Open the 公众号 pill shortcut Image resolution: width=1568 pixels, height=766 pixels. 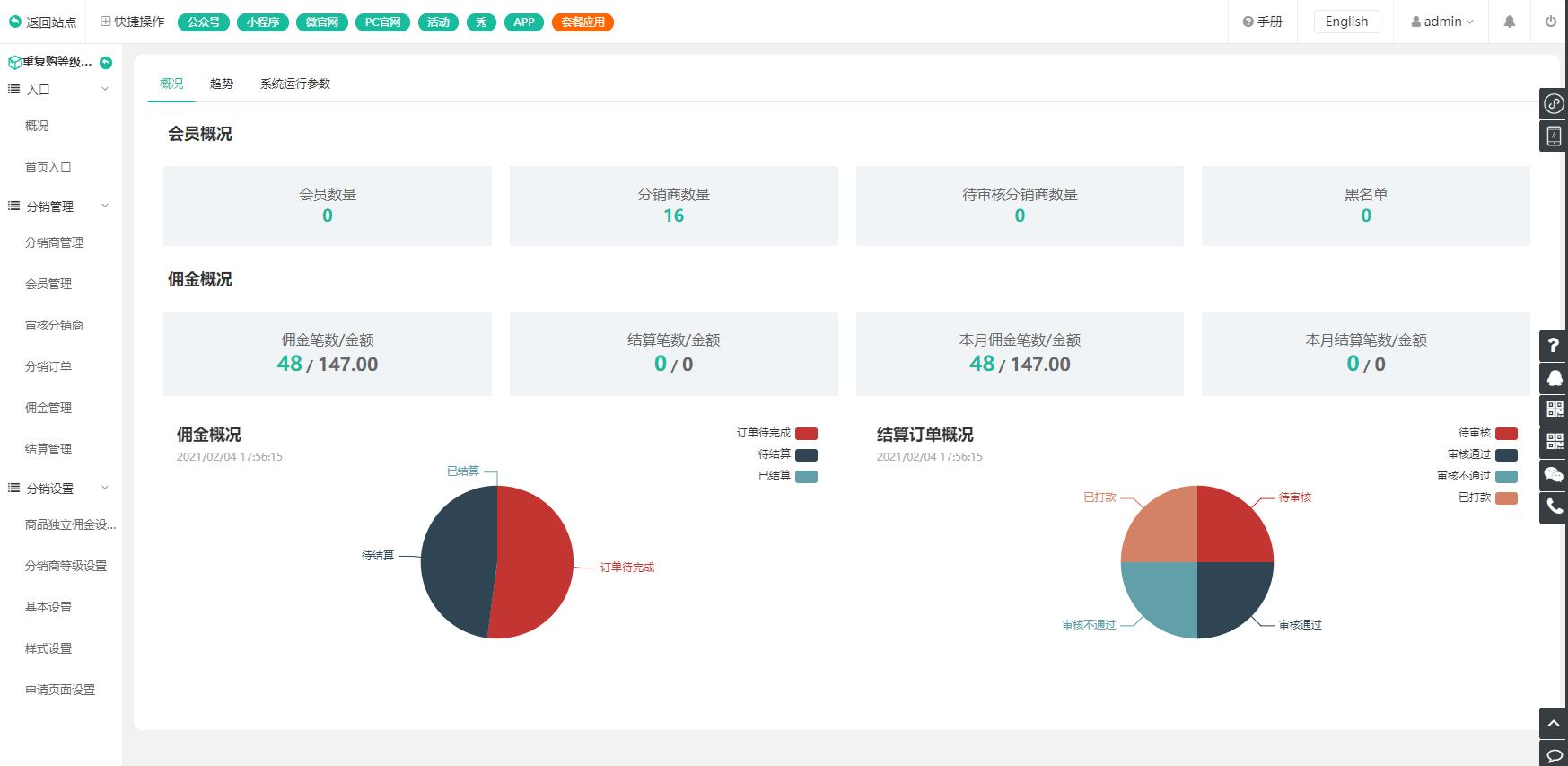click(204, 22)
